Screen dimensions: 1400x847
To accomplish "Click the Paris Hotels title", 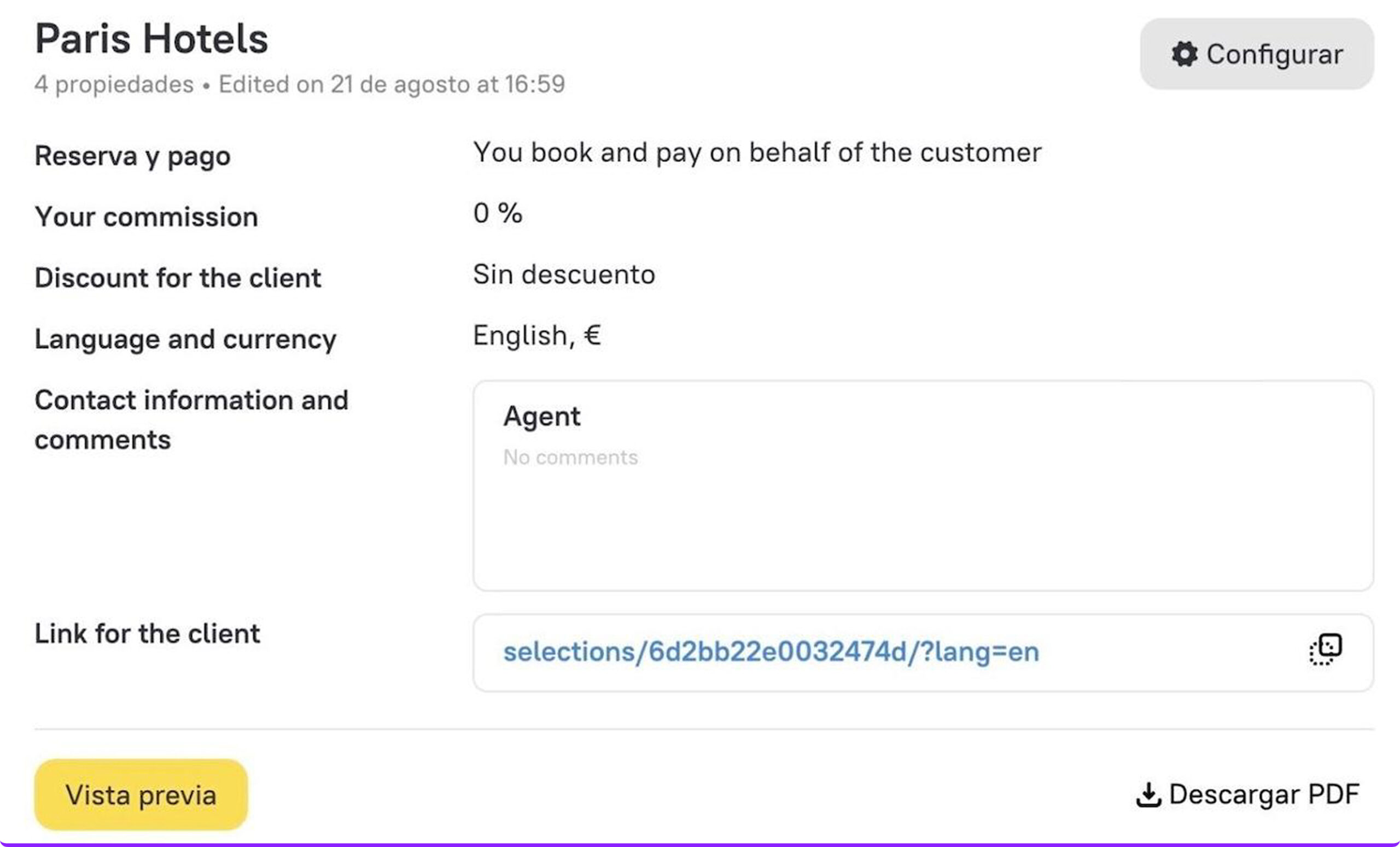I will (x=151, y=39).
